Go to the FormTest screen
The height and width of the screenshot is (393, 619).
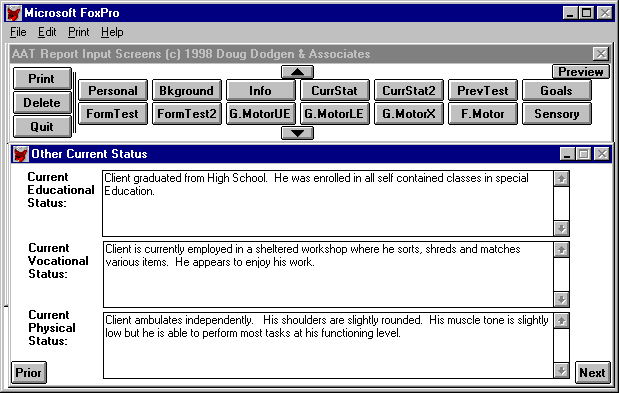[x=113, y=114]
